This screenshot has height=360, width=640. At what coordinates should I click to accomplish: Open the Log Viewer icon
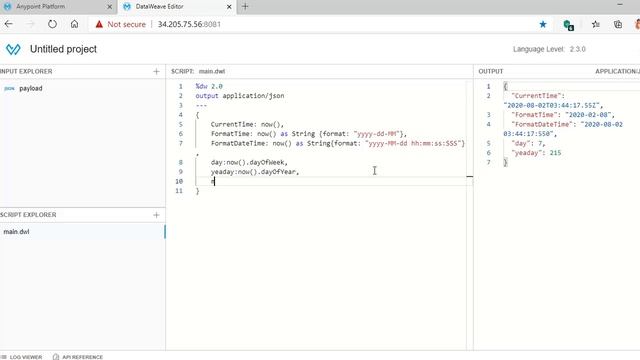click(x=4, y=357)
